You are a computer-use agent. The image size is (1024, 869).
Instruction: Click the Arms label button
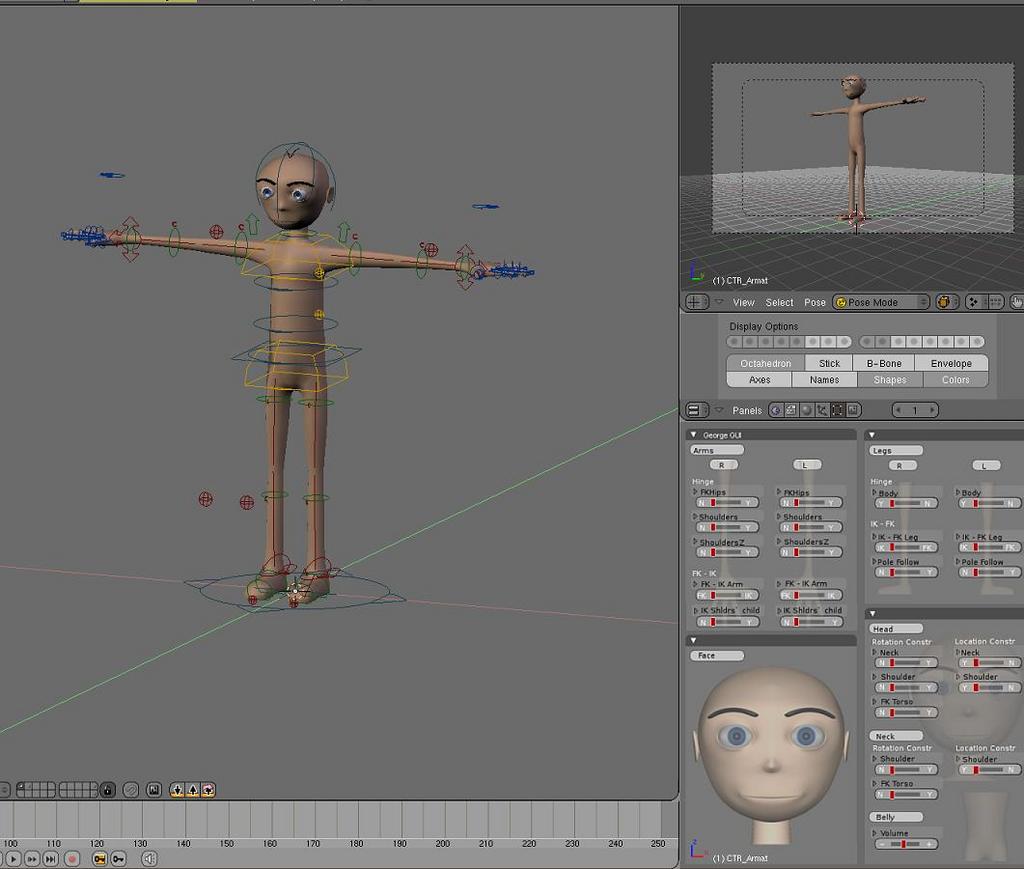pos(717,450)
